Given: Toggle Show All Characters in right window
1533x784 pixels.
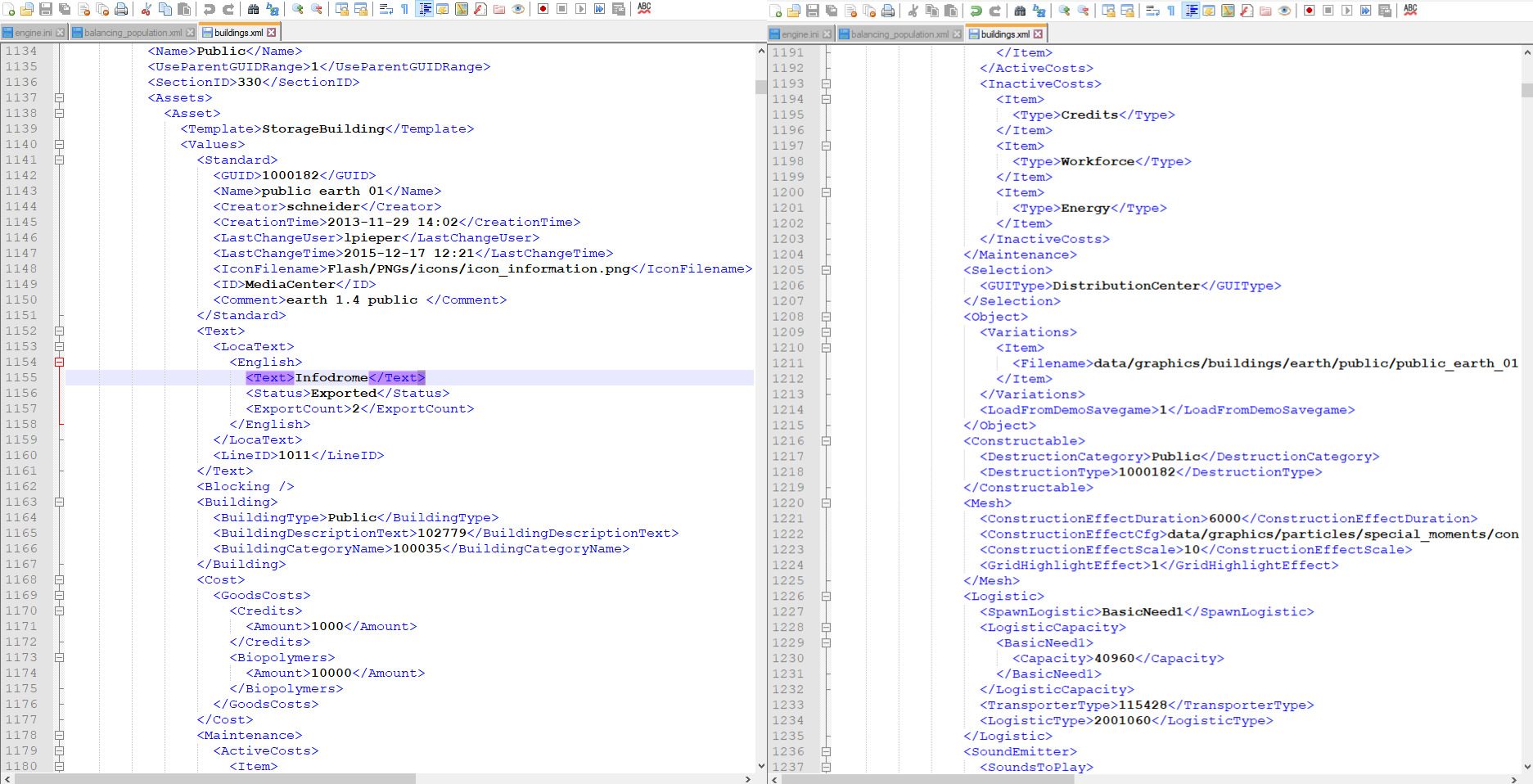Looking at the screenshot, I should coord(1171,11).
